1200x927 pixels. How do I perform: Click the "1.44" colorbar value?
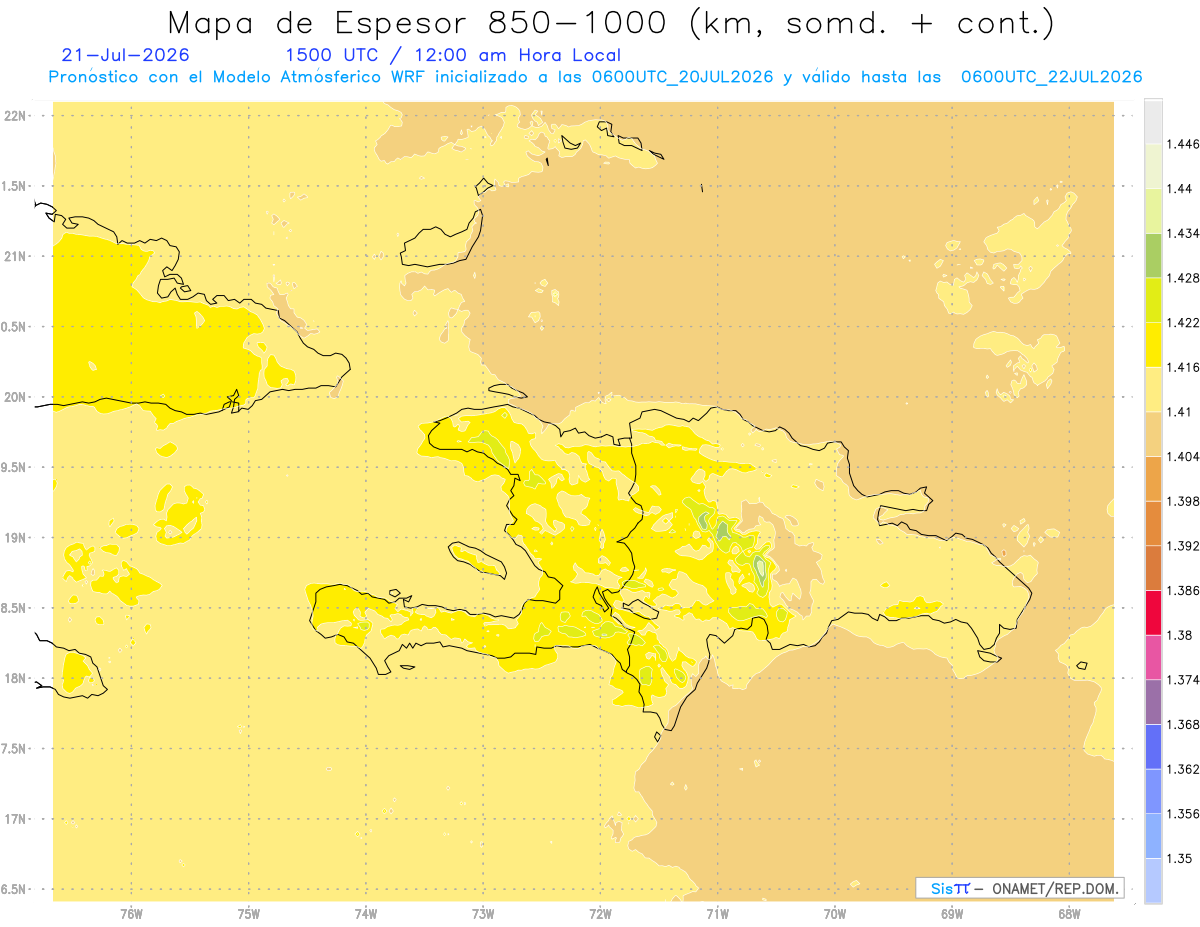1179,189
